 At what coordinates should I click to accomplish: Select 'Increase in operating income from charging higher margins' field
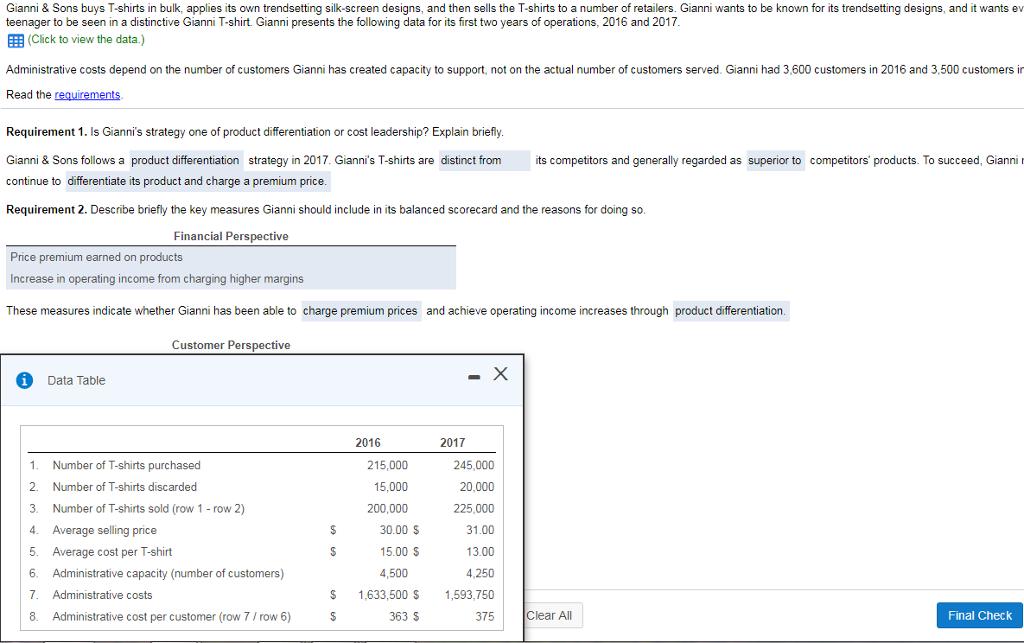coord(231,279)
